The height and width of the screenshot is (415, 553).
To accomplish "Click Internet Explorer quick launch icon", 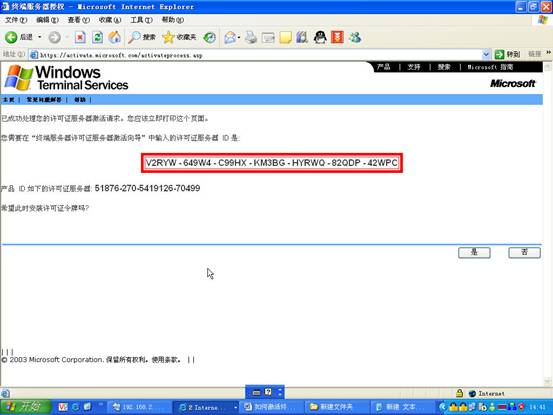I will click(x=75, y=407).
